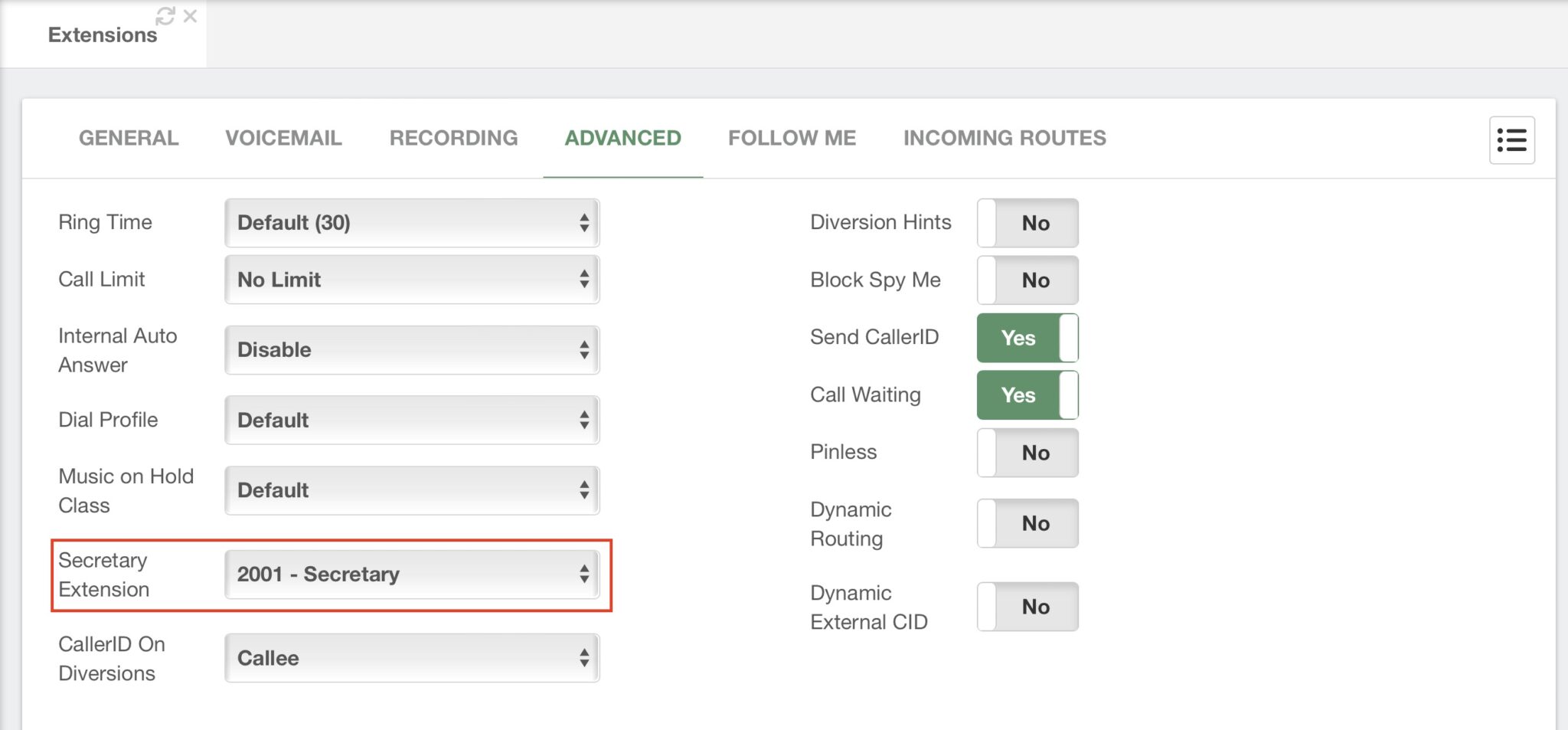Enable Dynamic External CID
The height and width of the screenshot is (730, 1568).
tap(1027, 607)
